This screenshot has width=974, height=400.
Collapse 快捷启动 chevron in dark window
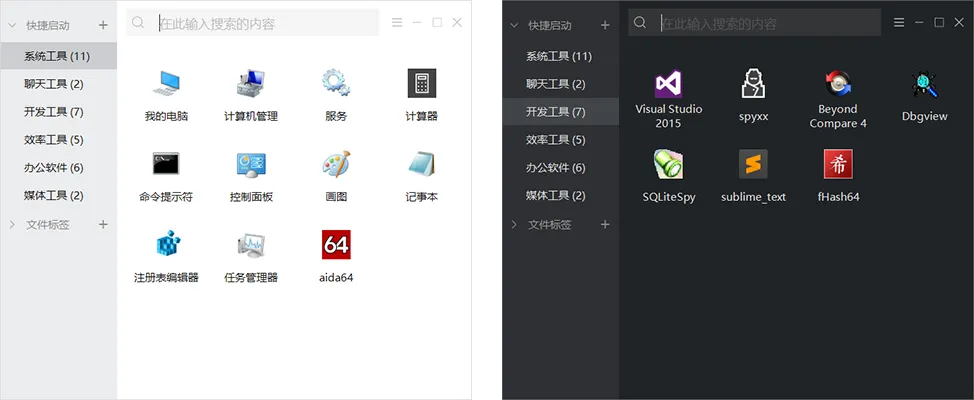pyautogui.click(x=514, y=25)
